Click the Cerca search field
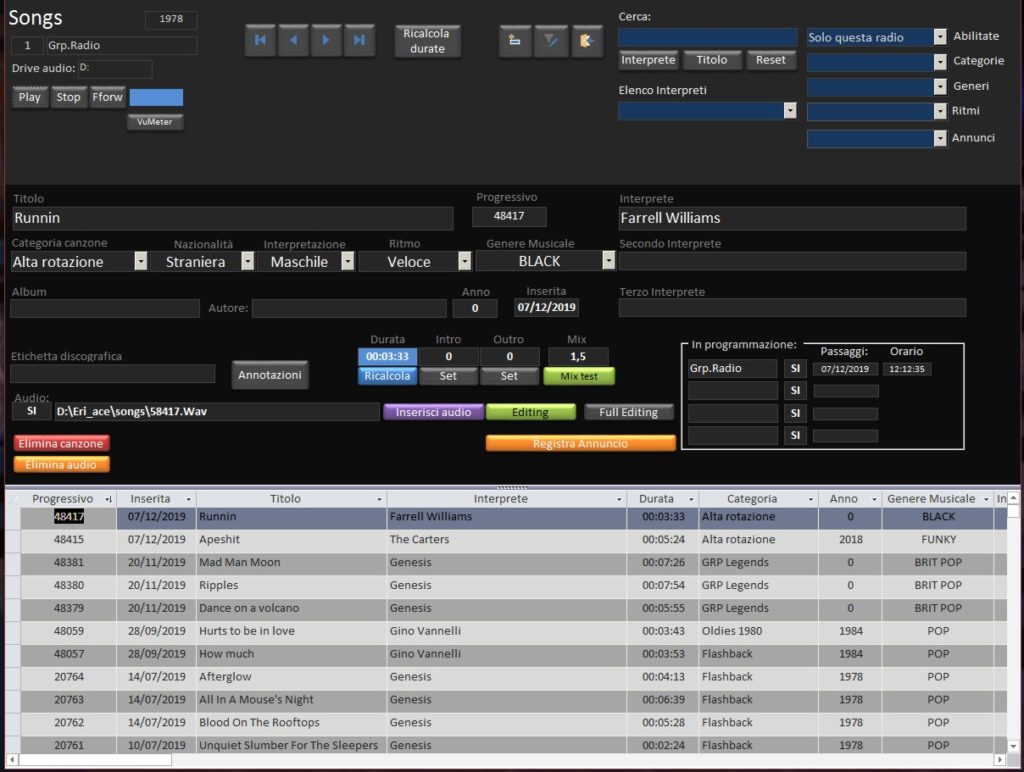Screen dimensions: 1024x772 [x=708, y=37]
